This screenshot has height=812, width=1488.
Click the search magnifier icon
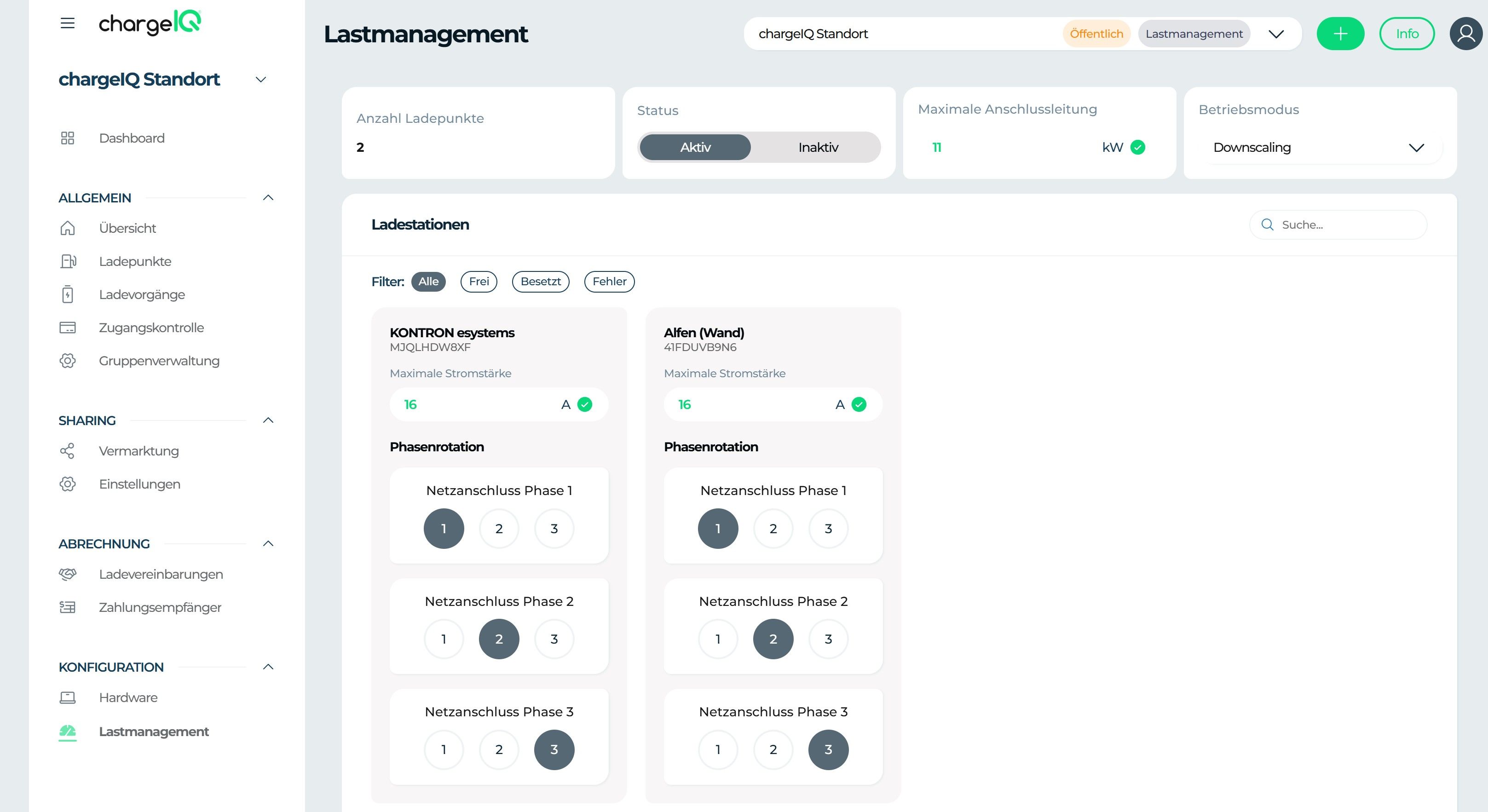[1267, 225]
